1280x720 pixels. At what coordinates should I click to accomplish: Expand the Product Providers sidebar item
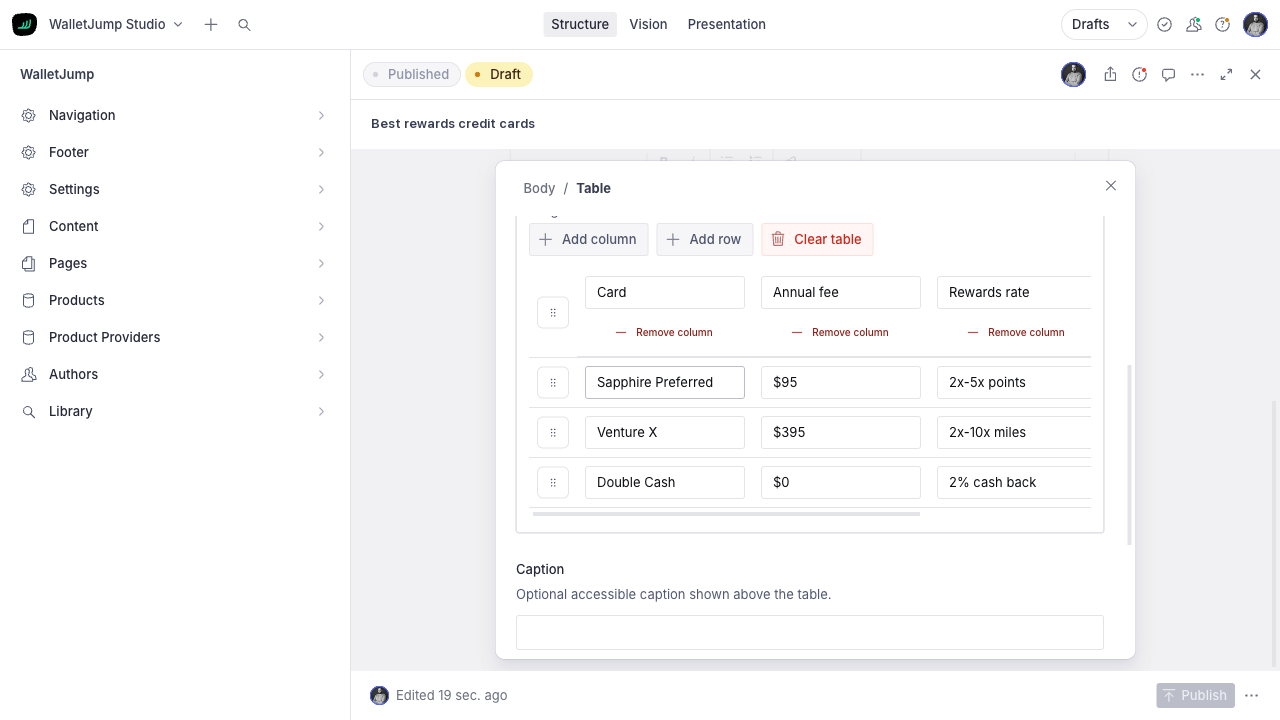click(x=175, y=337)
